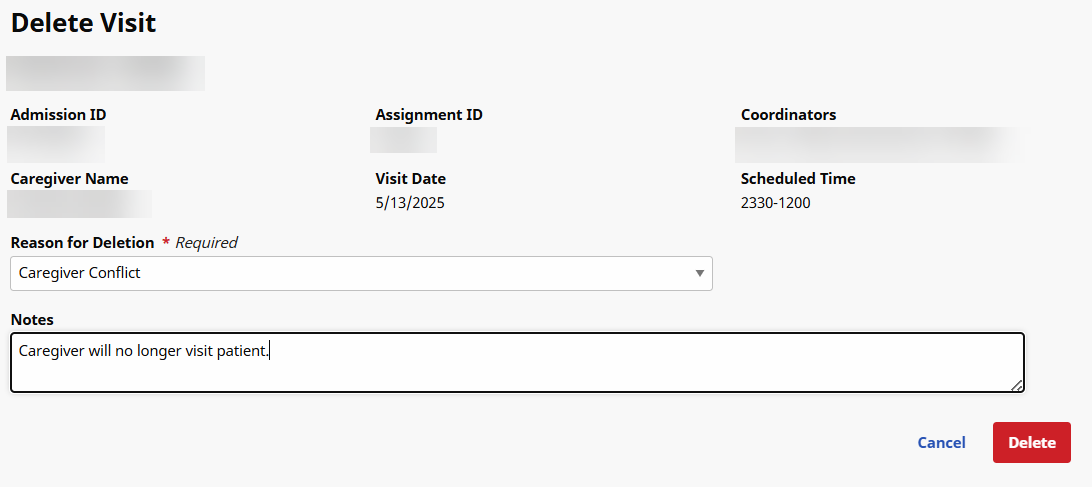The width and height of the screenshot is (1092, 487).
Task: Click the Notes field label
Action: 32,320
